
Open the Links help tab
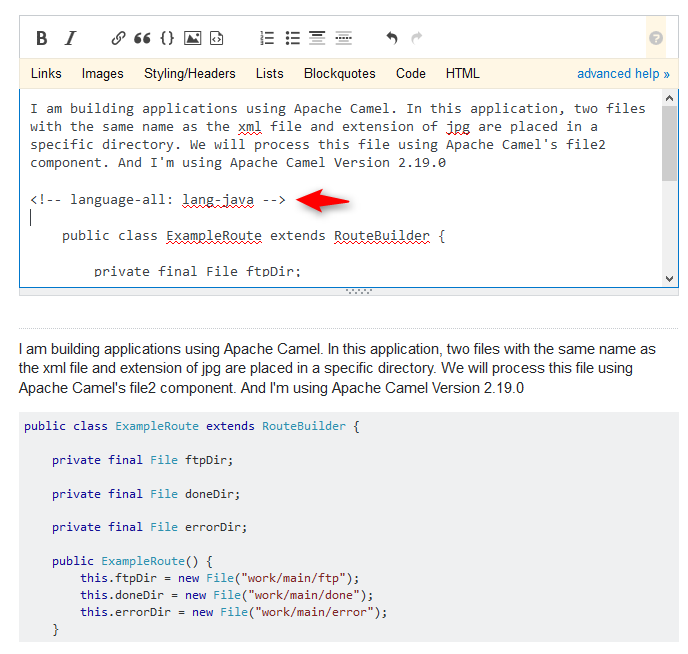tap(46, 73)
